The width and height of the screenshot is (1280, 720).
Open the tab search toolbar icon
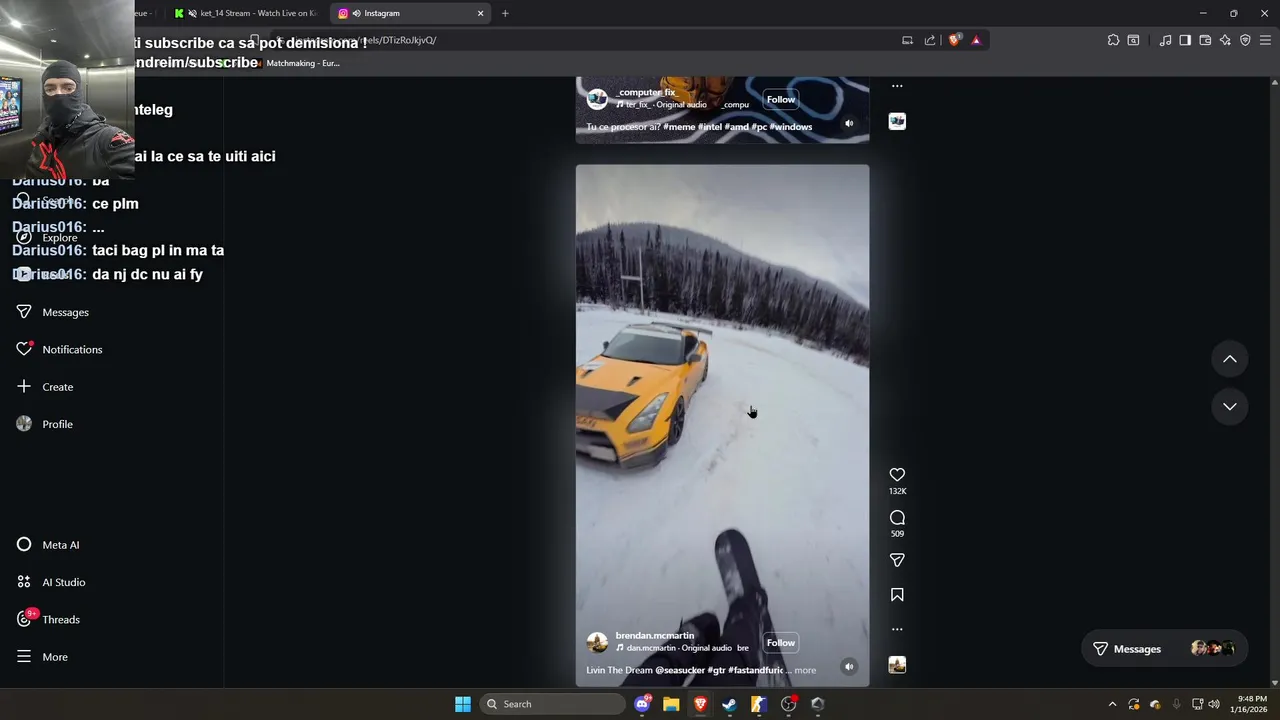(x=1133, y=40)
